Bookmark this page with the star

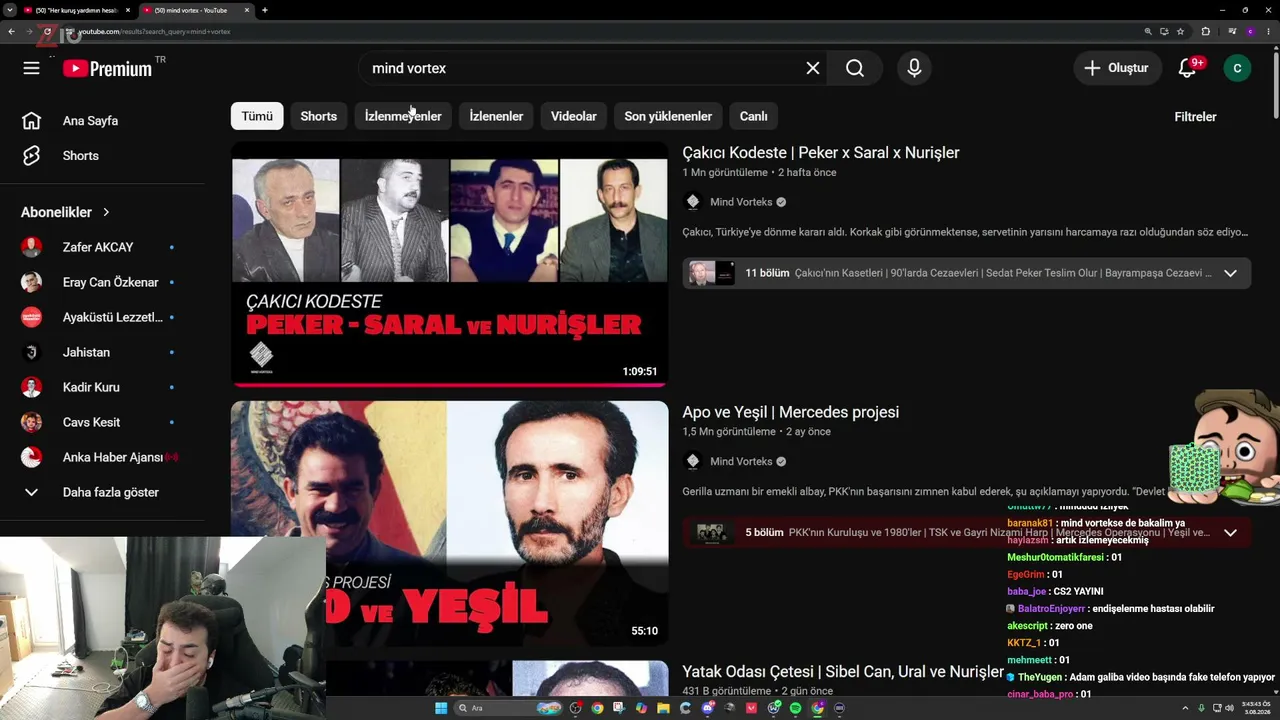[1180, 31]
